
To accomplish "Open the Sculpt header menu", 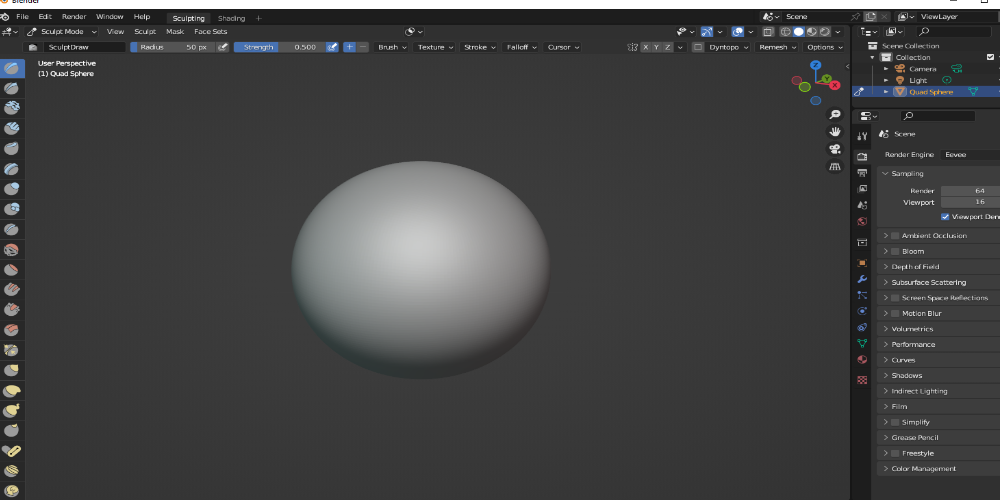I will click(x=145, y=32).
